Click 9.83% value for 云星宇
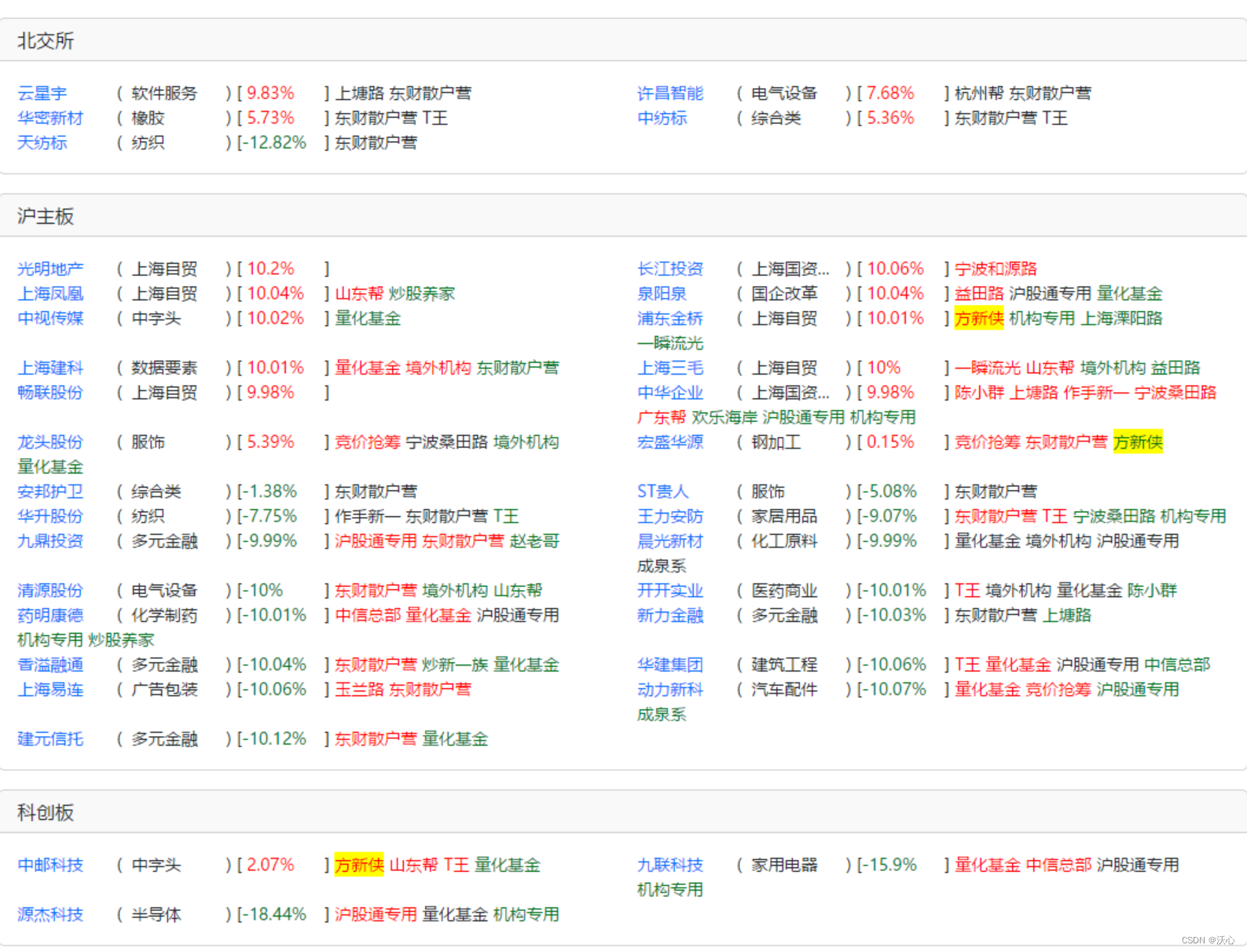 click(x=270, y=93)
